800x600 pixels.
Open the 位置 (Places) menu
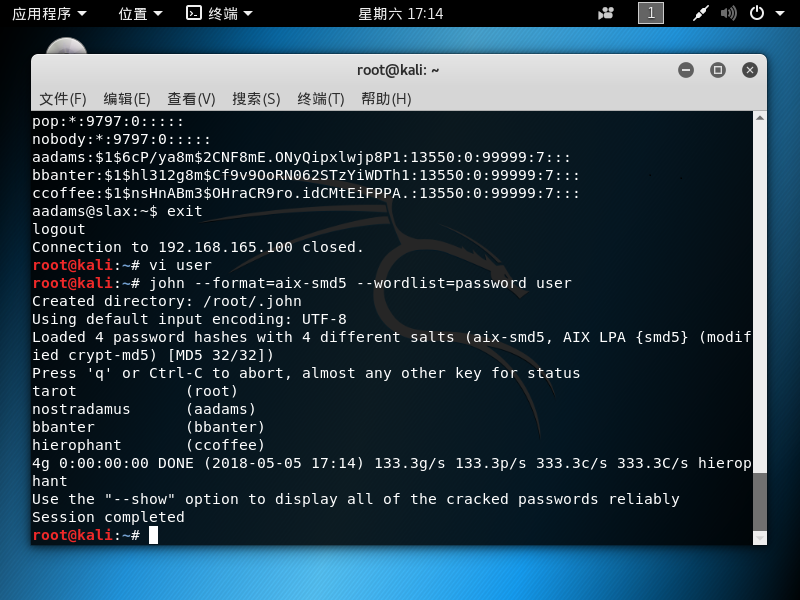[140, 13]
